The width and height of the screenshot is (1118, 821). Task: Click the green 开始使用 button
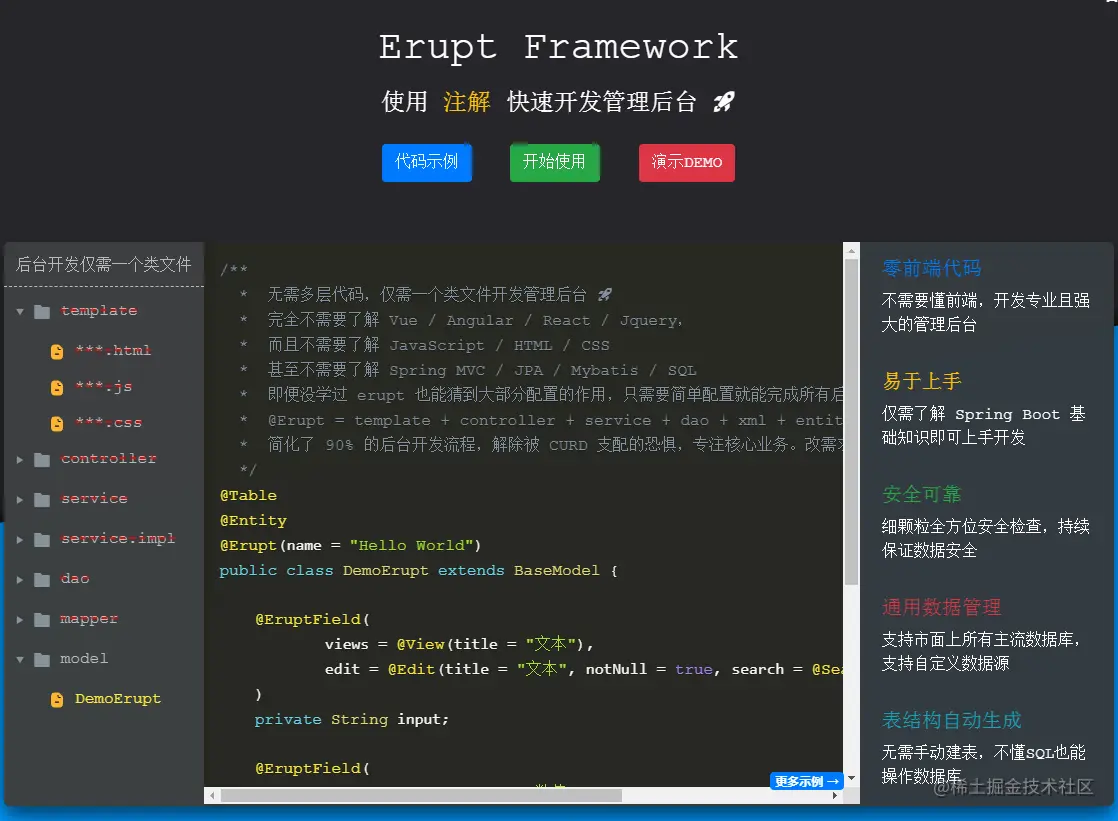[554, 163]
